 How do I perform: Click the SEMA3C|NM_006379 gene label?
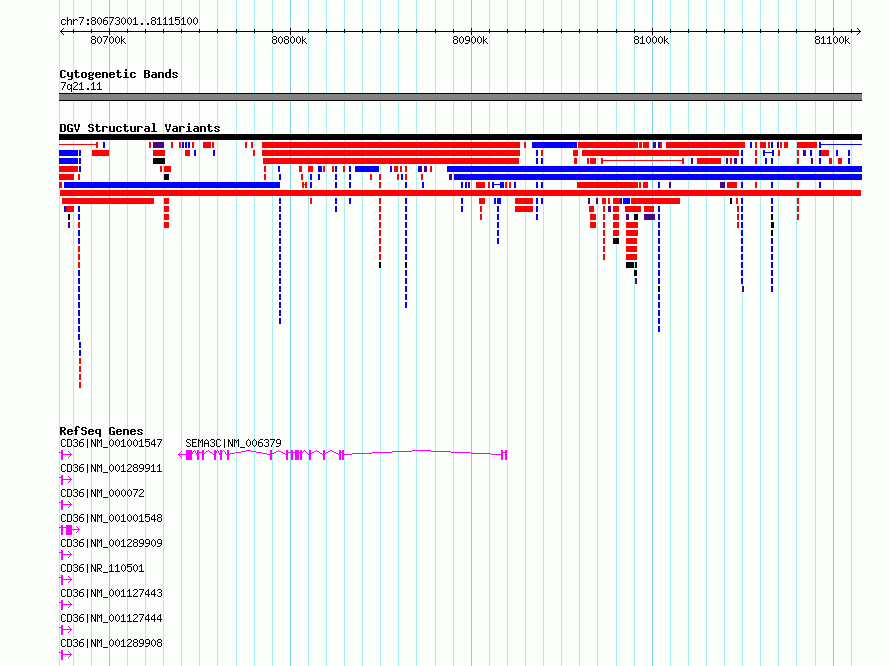(x=233, y=443)
